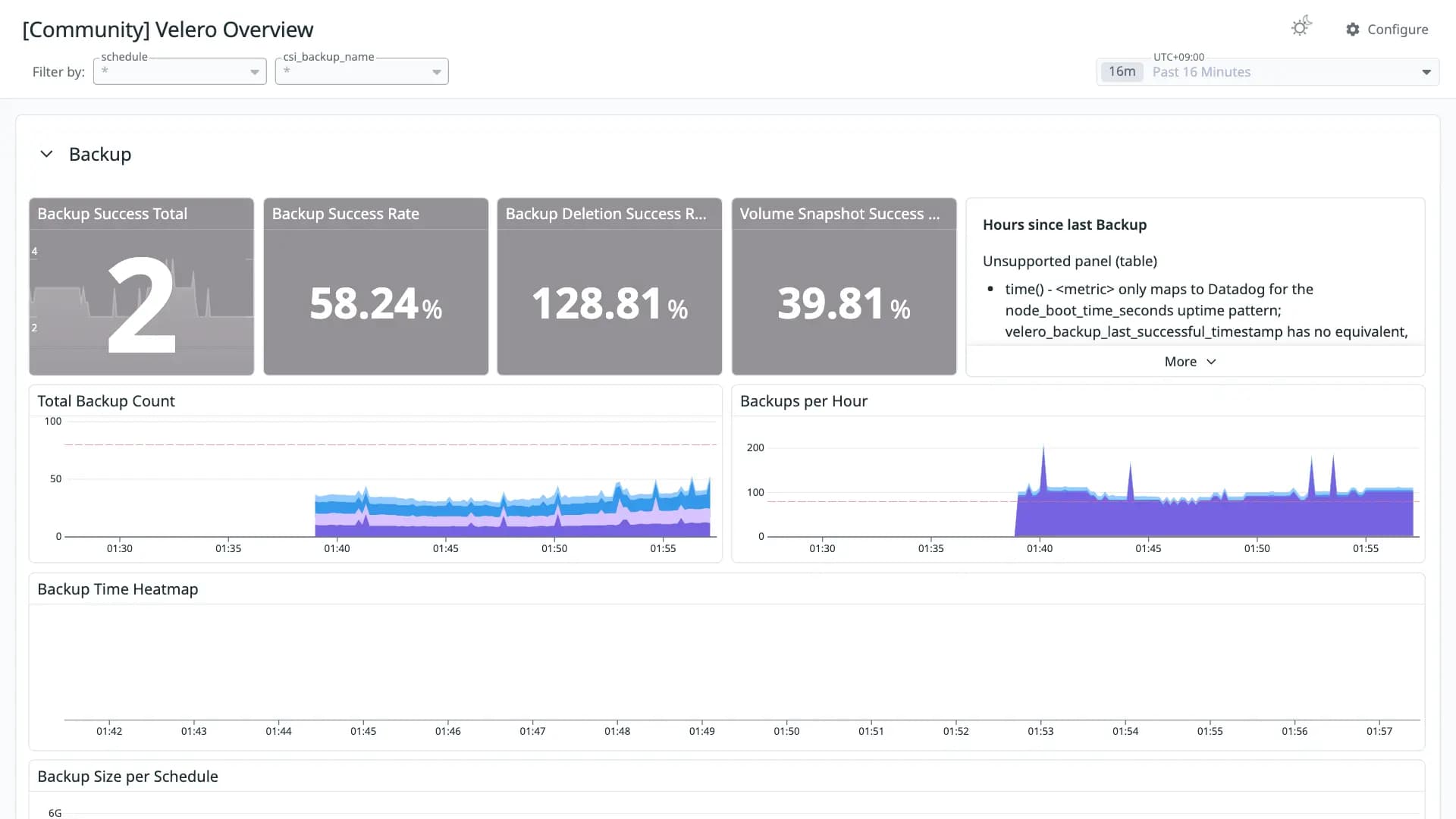Viewport: 1456px width, 819px height.
Task: Click the Backup Deletion Success Rate widget title
Action: coord(606,214)
